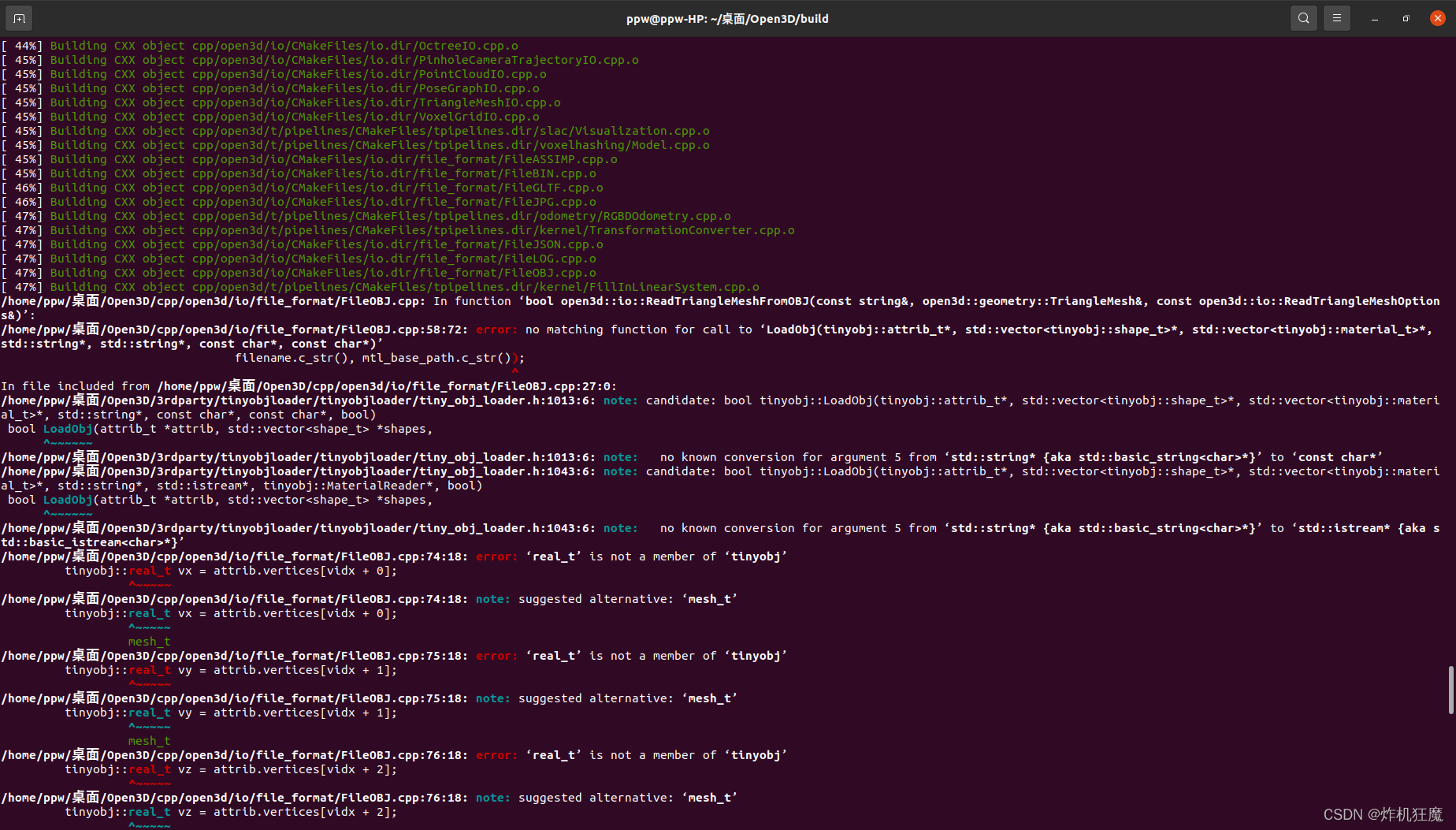Viewport: 1456px width, 830px height.
Task: Click the FileASSIMP.cpp.o build line
Action: 309,159
